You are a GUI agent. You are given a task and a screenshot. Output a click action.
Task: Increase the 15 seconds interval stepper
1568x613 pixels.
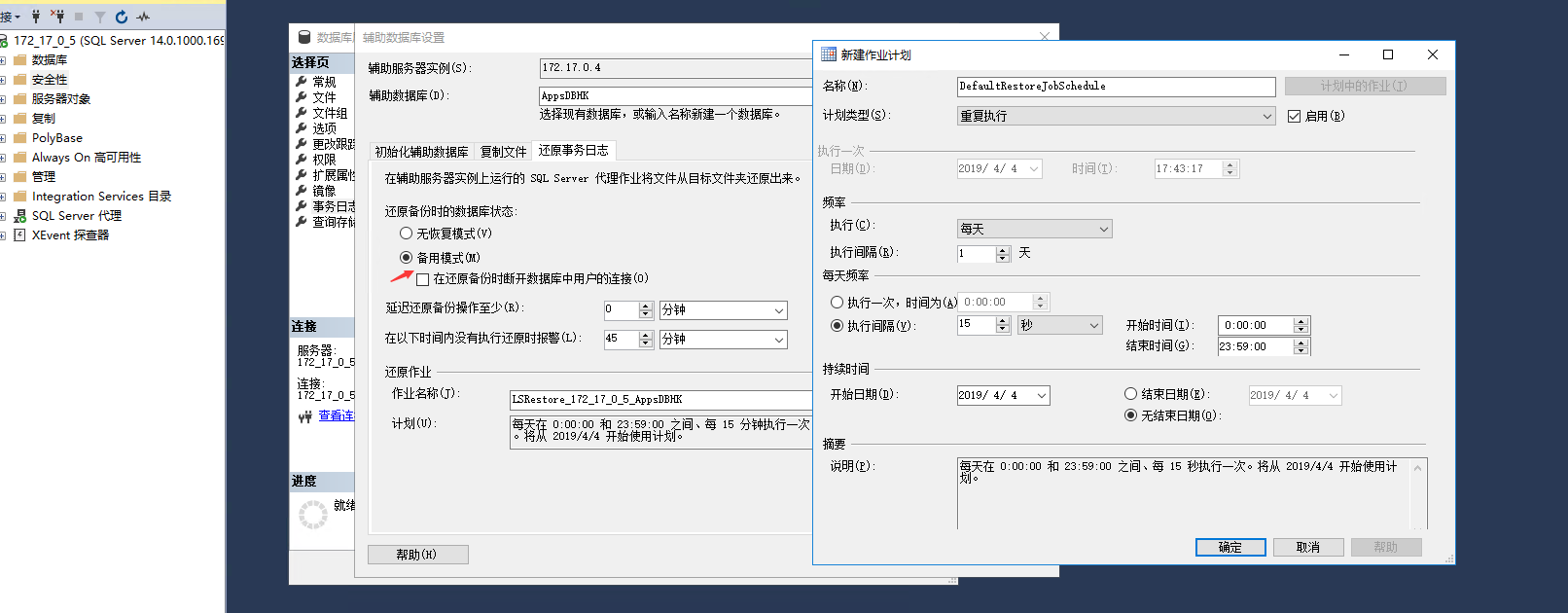point(1004,321)
